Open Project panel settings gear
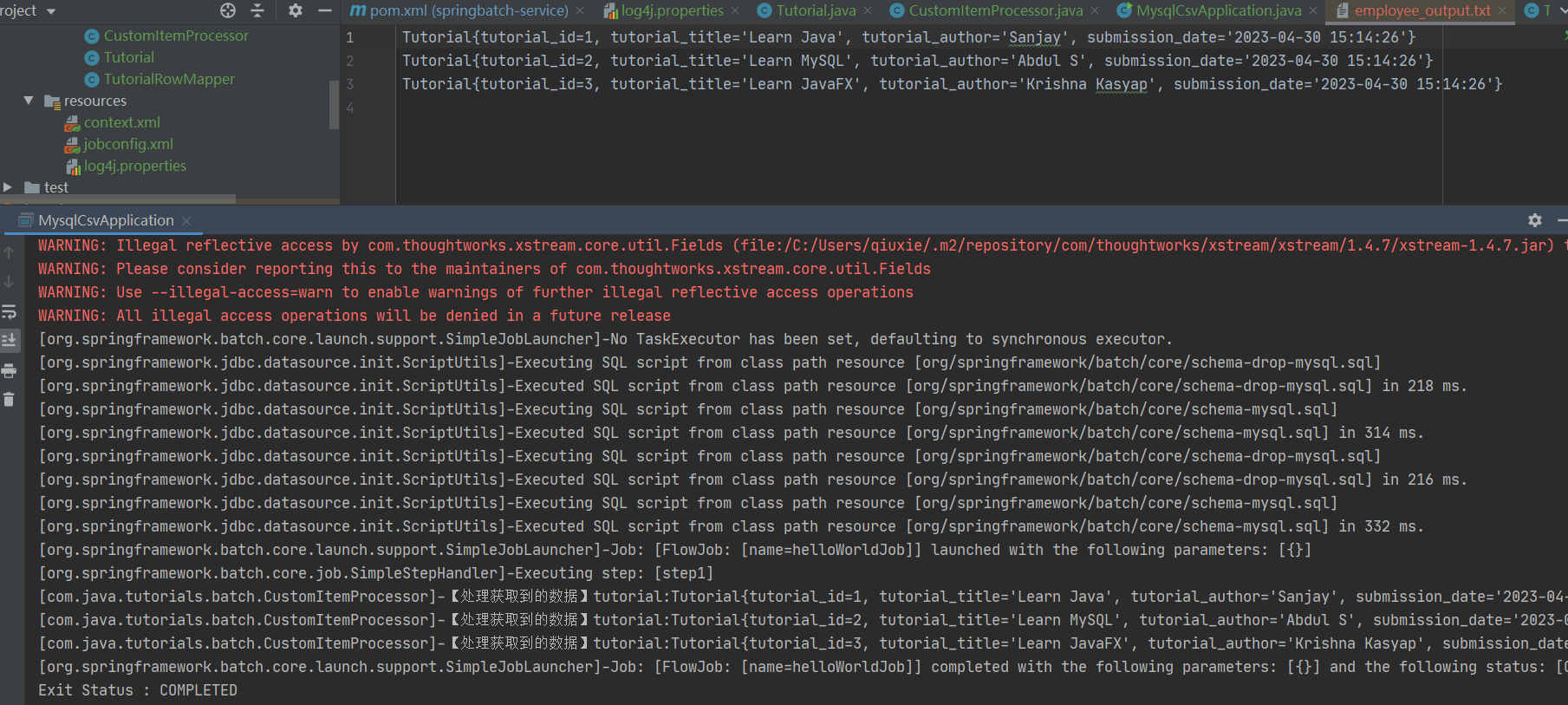Image resolution: width=1568 pixels, height=705 pixels. 296,10
